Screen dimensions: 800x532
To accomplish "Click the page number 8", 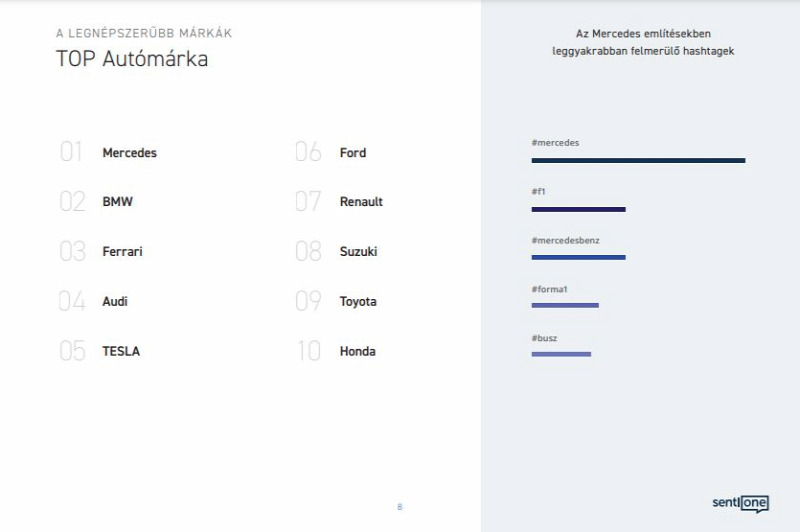I will (x=399, y=506).
